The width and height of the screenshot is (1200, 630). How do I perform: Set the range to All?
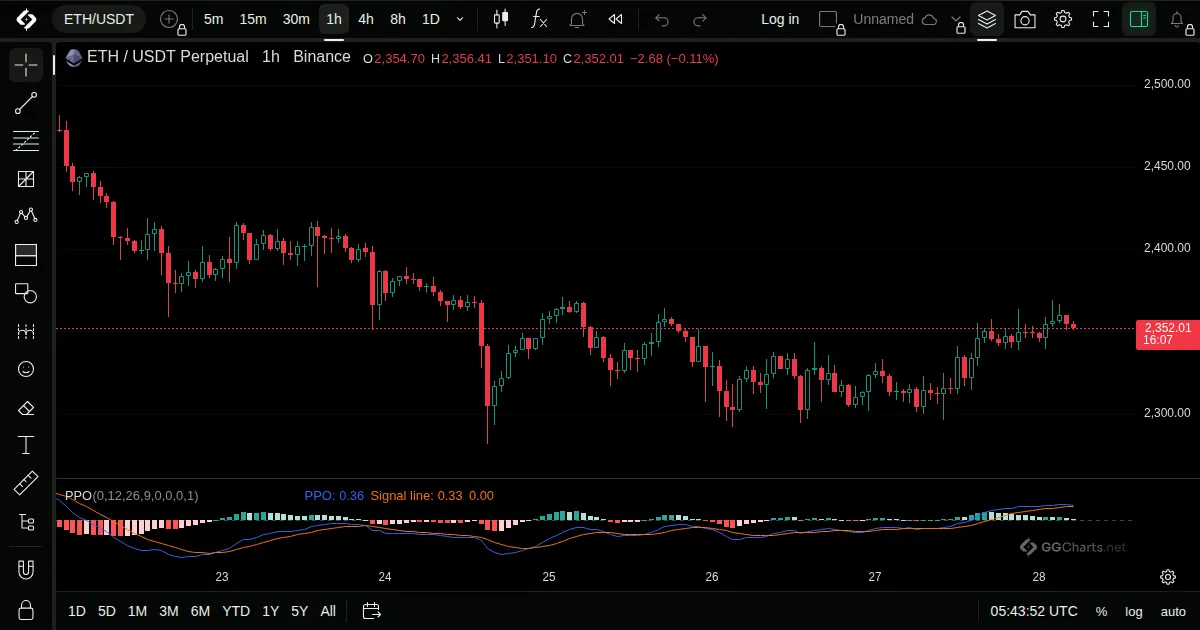[328, 611]
